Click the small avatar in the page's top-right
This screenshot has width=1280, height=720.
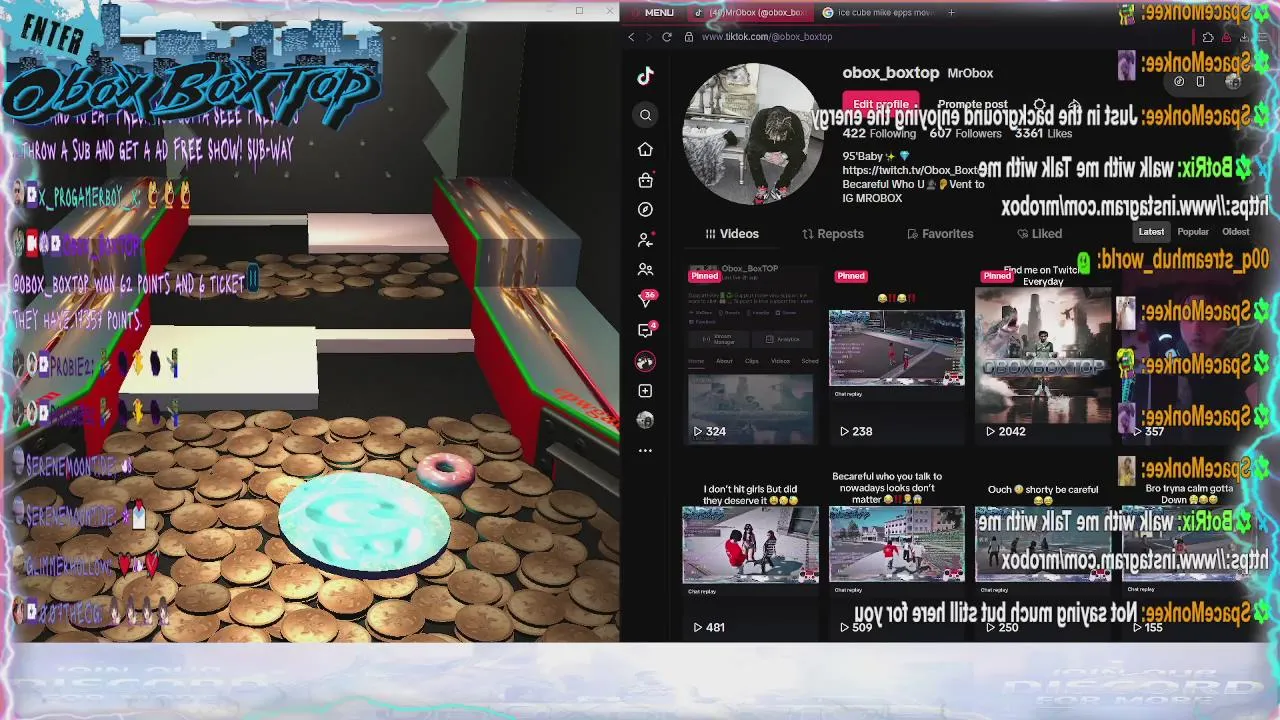point(1233,82)
